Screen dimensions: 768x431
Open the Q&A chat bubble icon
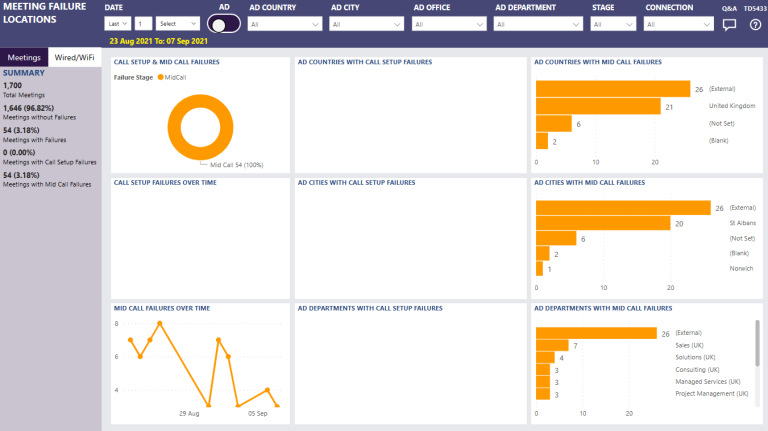tap(729, 25)
